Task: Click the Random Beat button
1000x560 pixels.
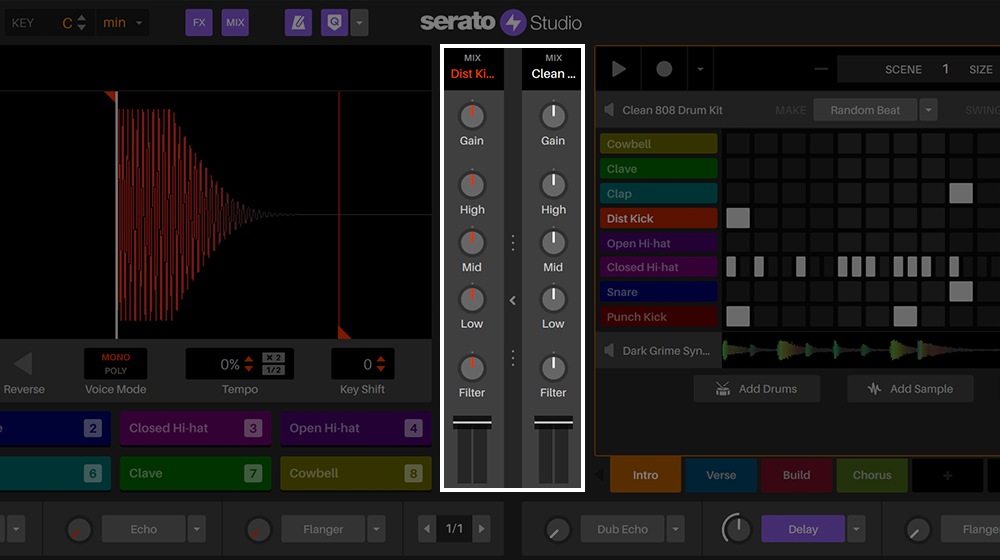Action: point(865,110)
